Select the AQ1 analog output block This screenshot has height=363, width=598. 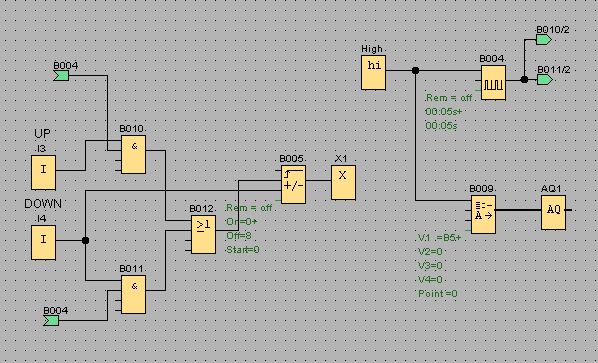[x=553, y=212]
